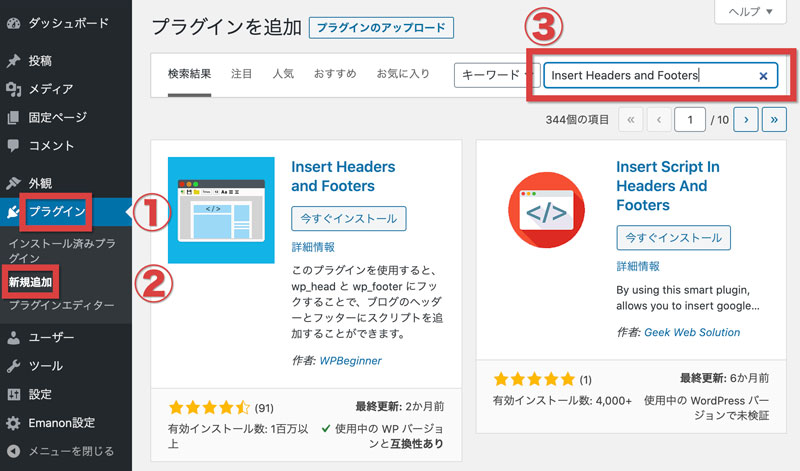Screen dimensions: 800x471
Task: Click the plug icon beside プラグイン
Action: 14,211
